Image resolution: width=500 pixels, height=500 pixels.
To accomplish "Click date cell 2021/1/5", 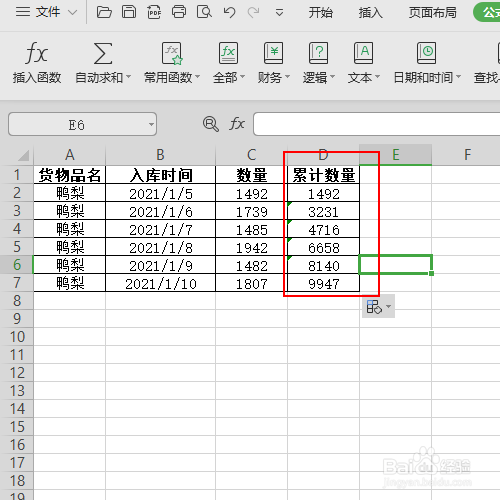I will coord(160,193).
